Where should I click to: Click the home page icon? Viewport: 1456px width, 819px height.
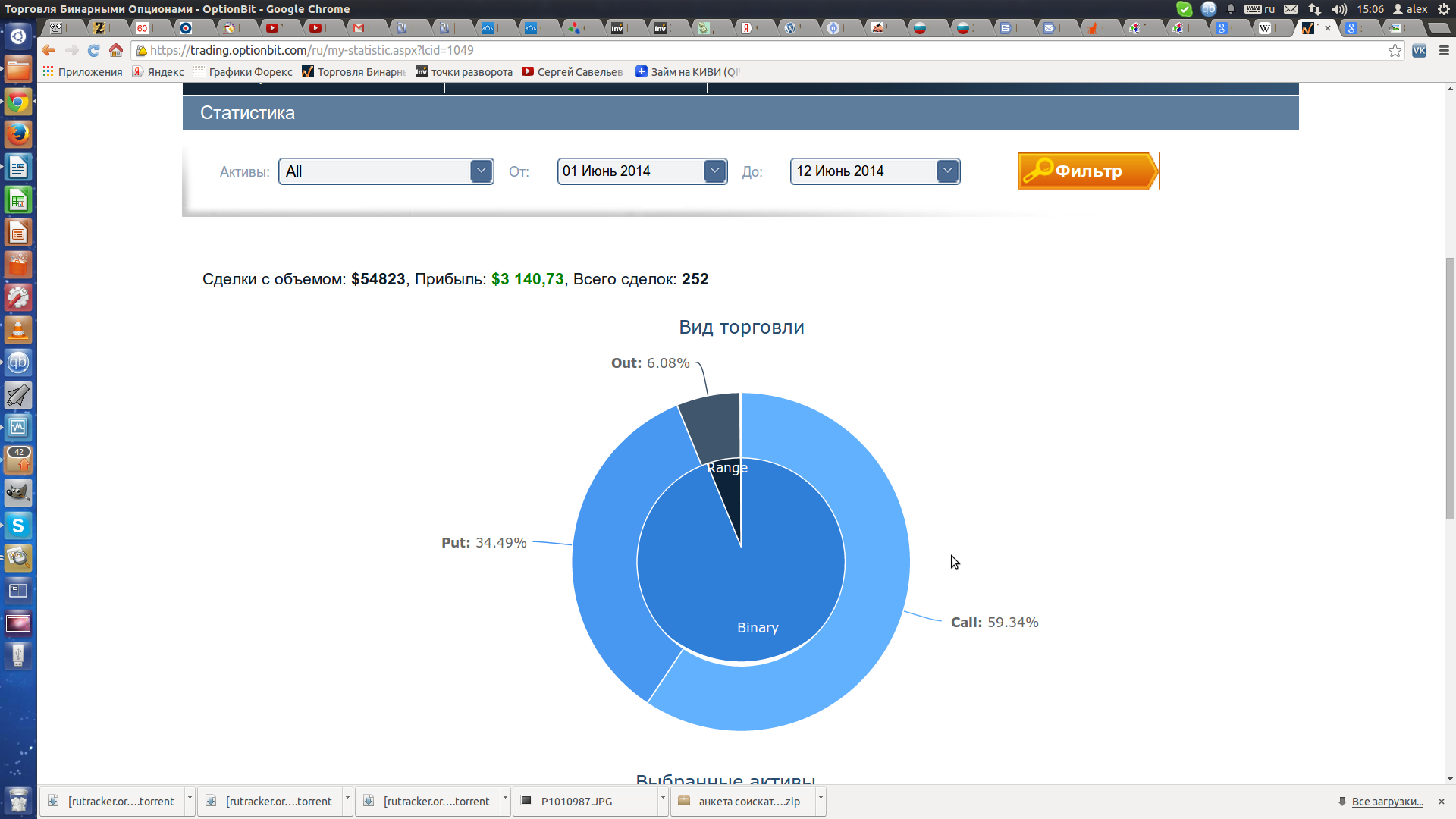[x=116, y=50]
